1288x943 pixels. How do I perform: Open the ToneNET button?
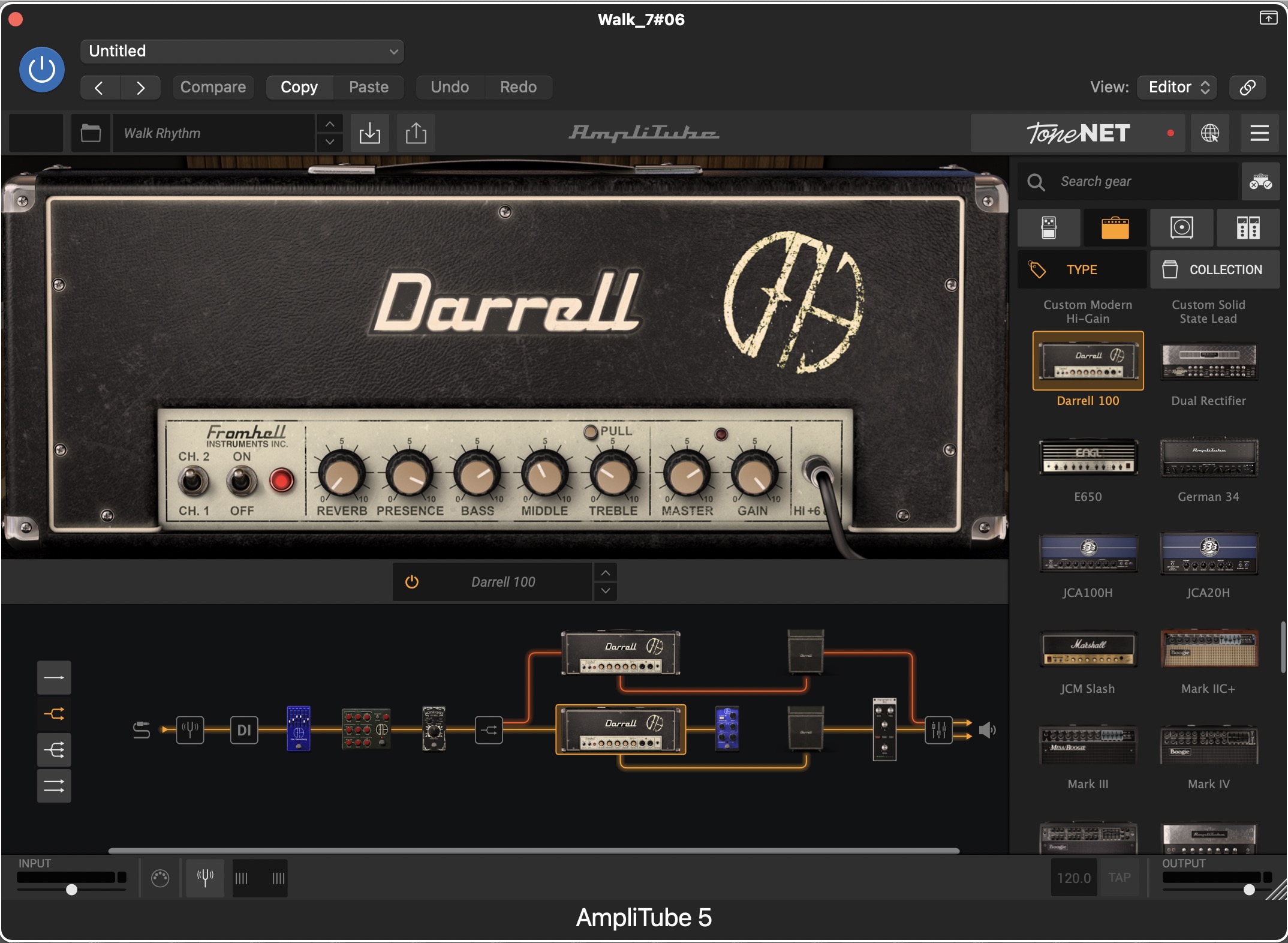coord(1078,133)
